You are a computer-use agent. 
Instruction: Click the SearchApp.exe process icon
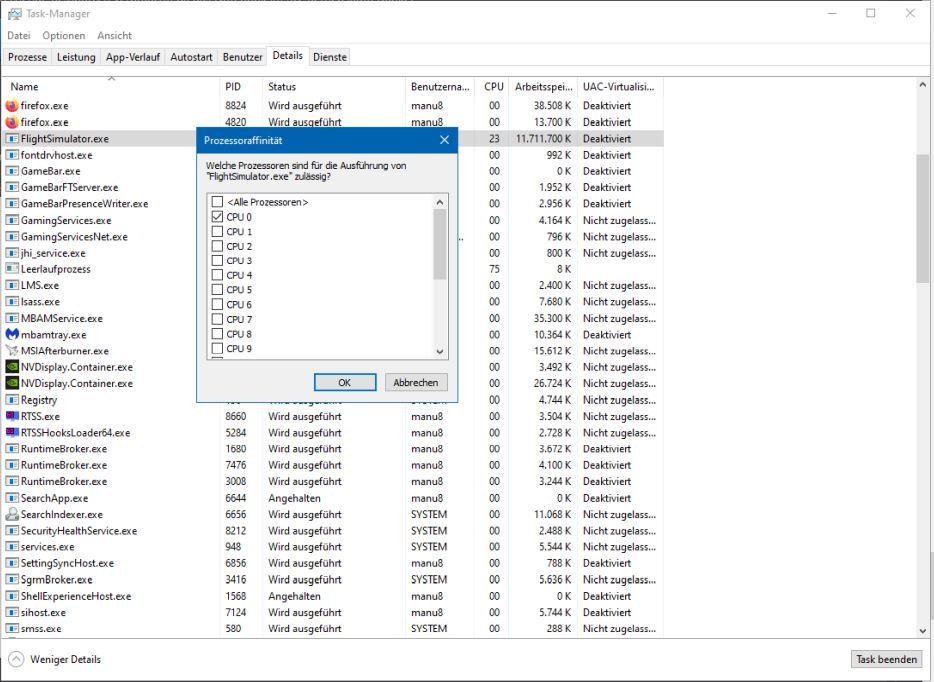pos(12,498)
